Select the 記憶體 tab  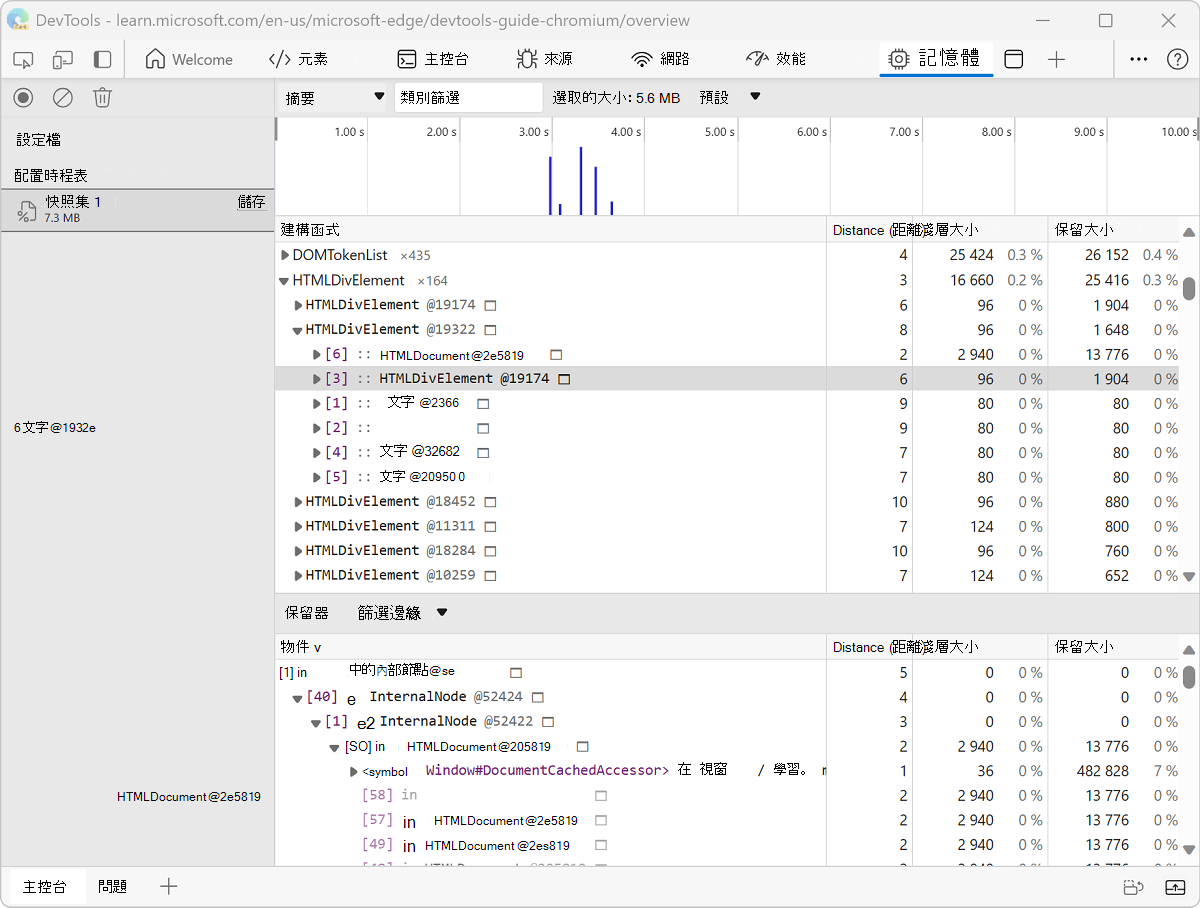(935, 59)
